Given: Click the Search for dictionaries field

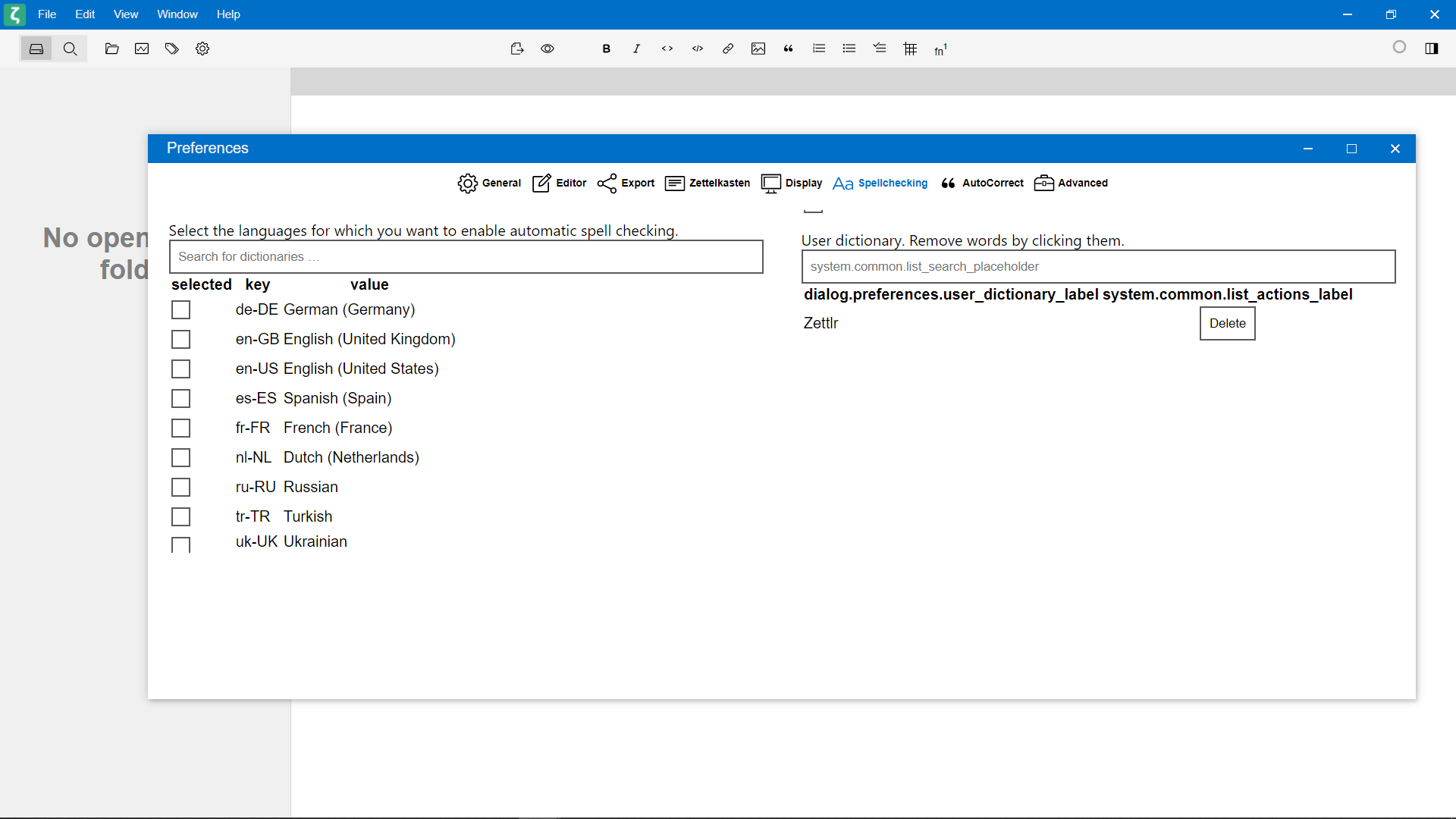Looking at the screenshot, I should [466, 257].
